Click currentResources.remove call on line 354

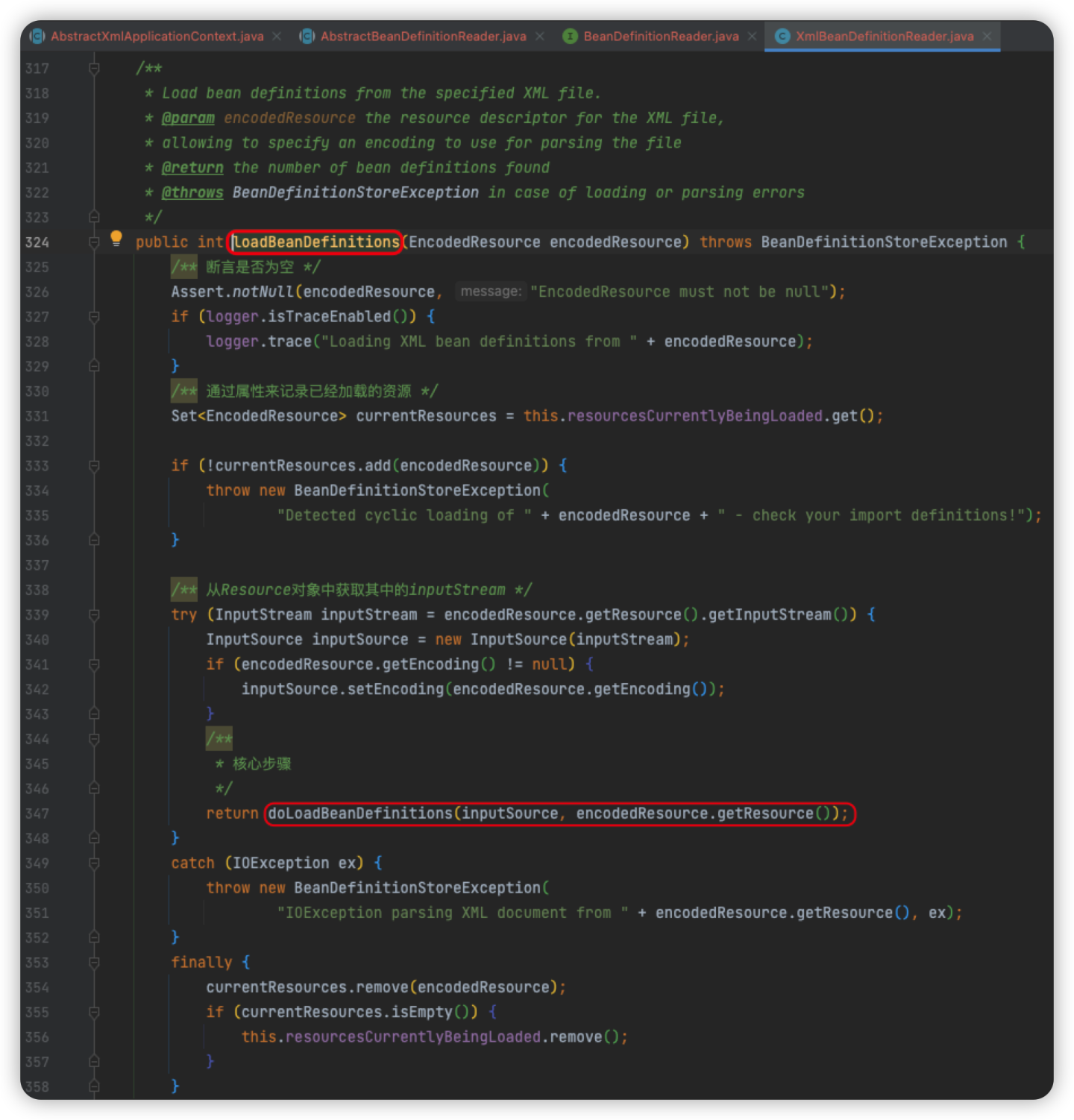click(x=307, y=987)
